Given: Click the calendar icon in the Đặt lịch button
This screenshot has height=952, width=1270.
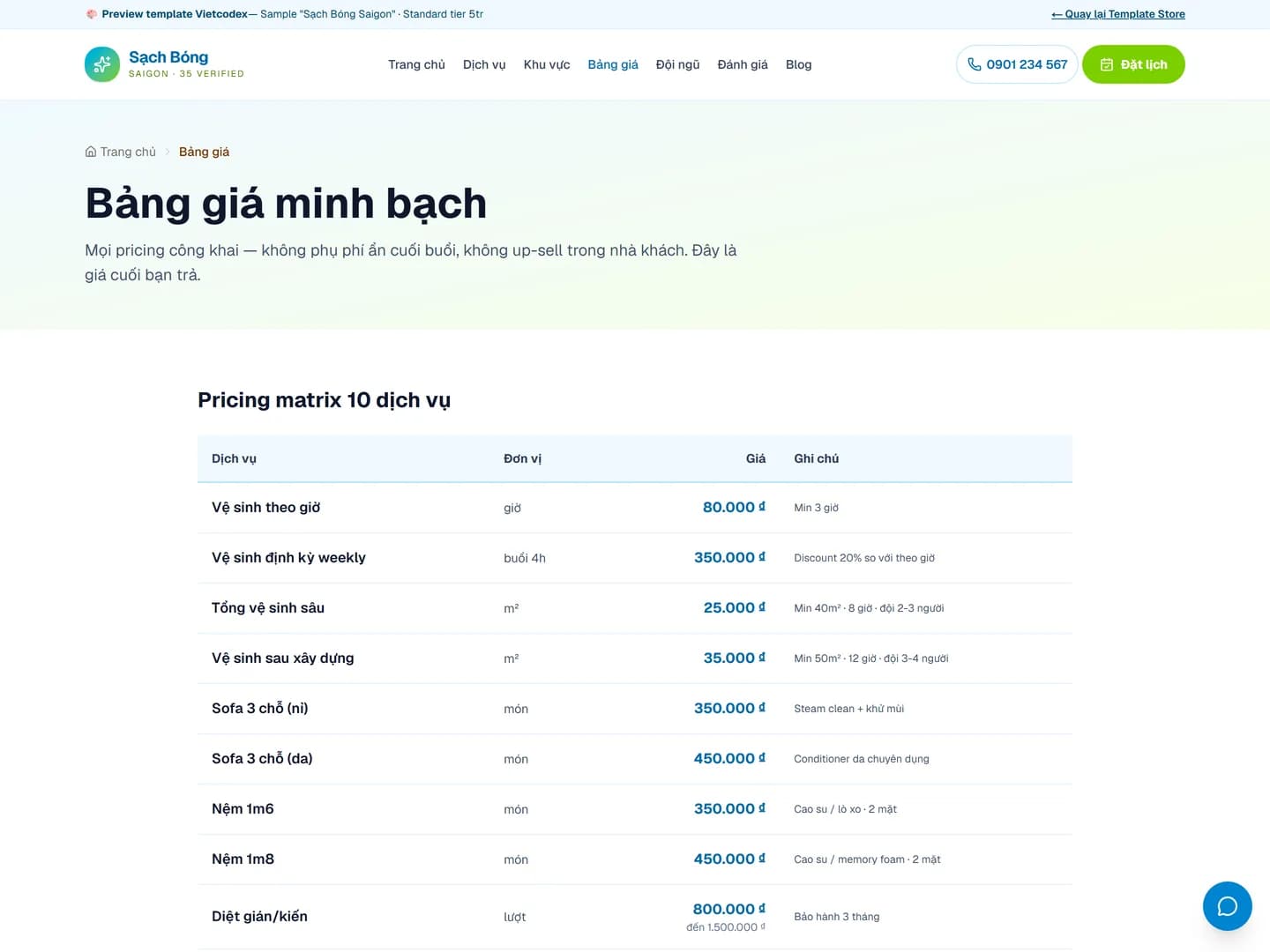Looking at the screenshot, I should pos(1107,64).
